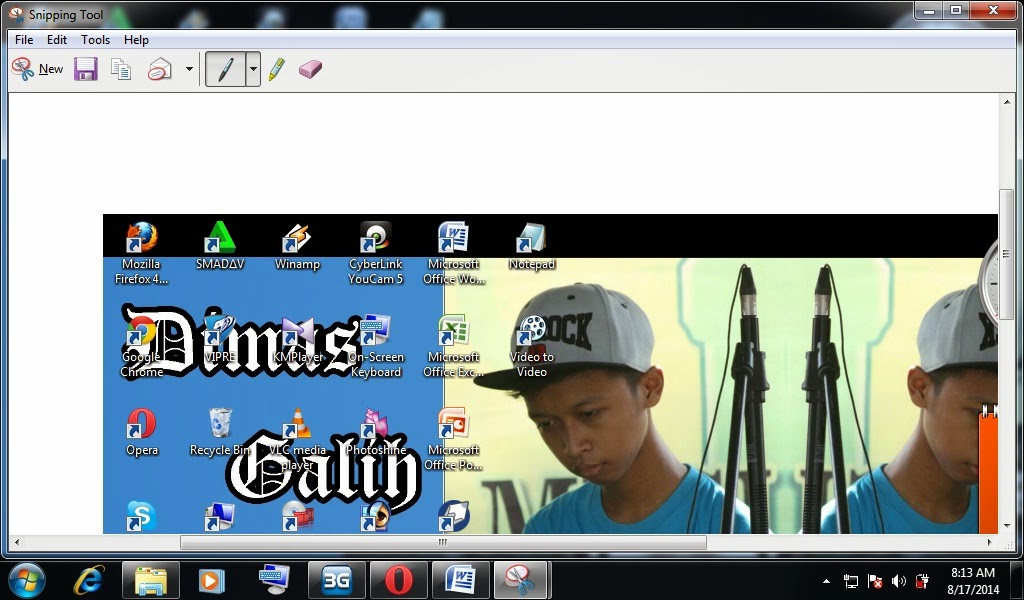Open Opera from the taskbar
This screenshot has width=1024, height=600.
pos(399,580)
